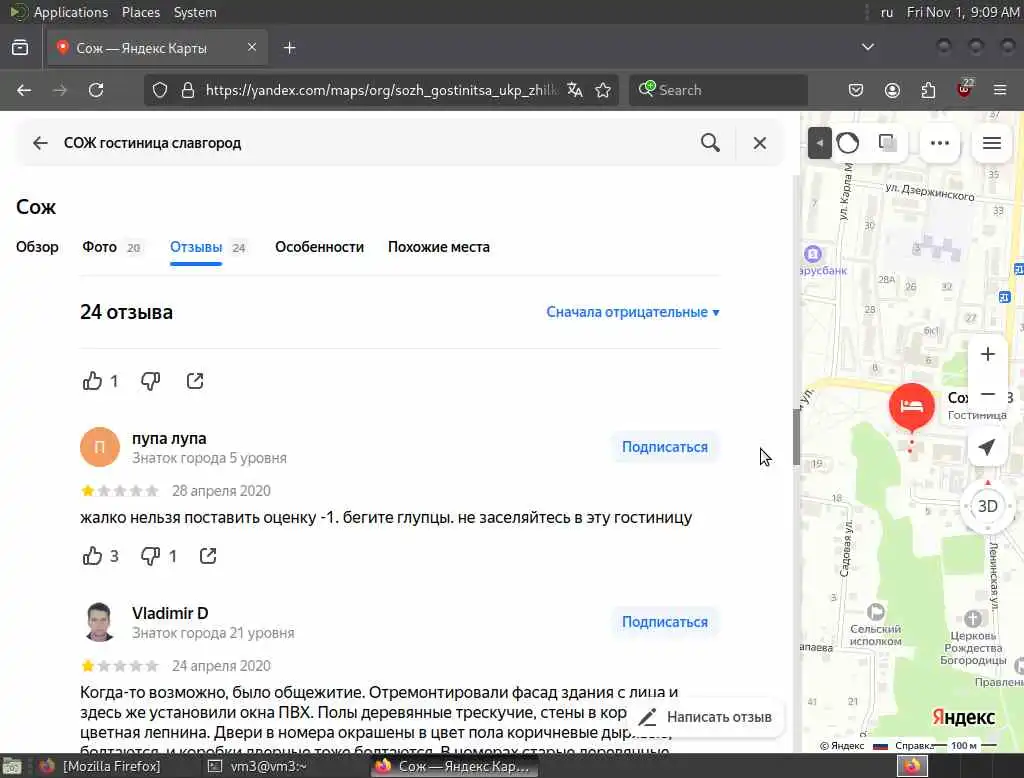Share пупа лупа review
The width and height of the screenshot is (1024, 778).
click(x=208, y=556)
